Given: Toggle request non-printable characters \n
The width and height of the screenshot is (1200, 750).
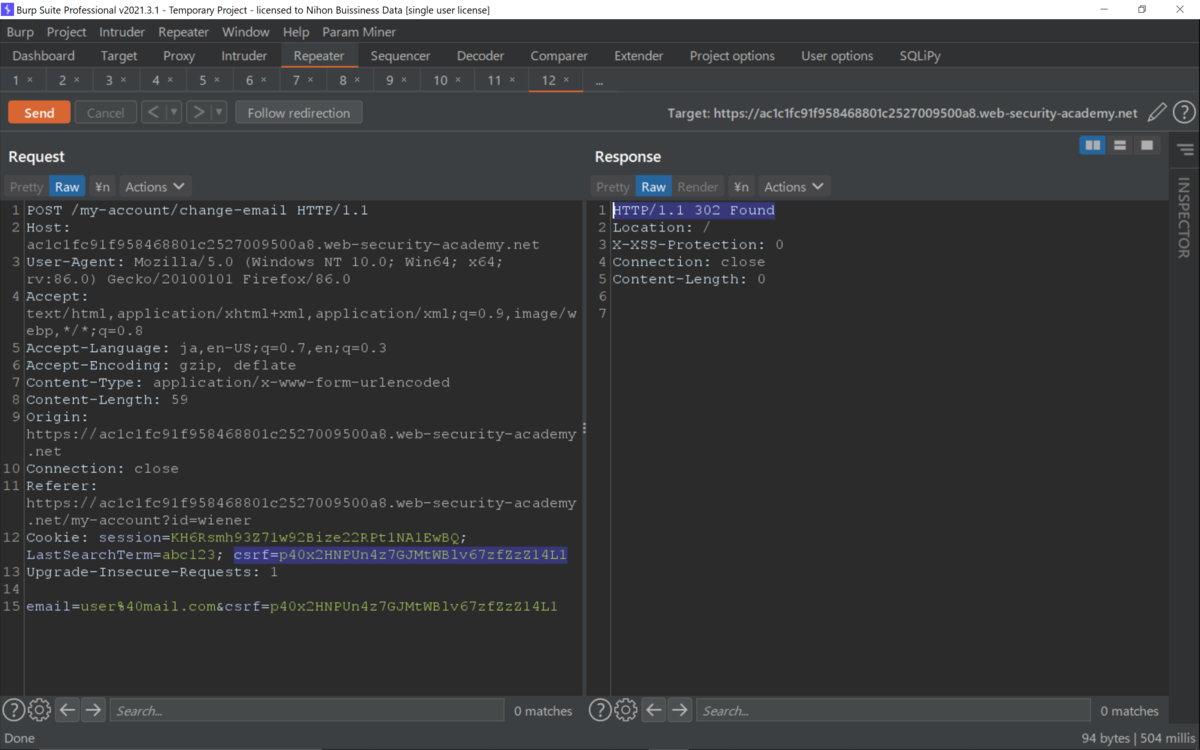Looking at the screenshot, I should (102, 187).
